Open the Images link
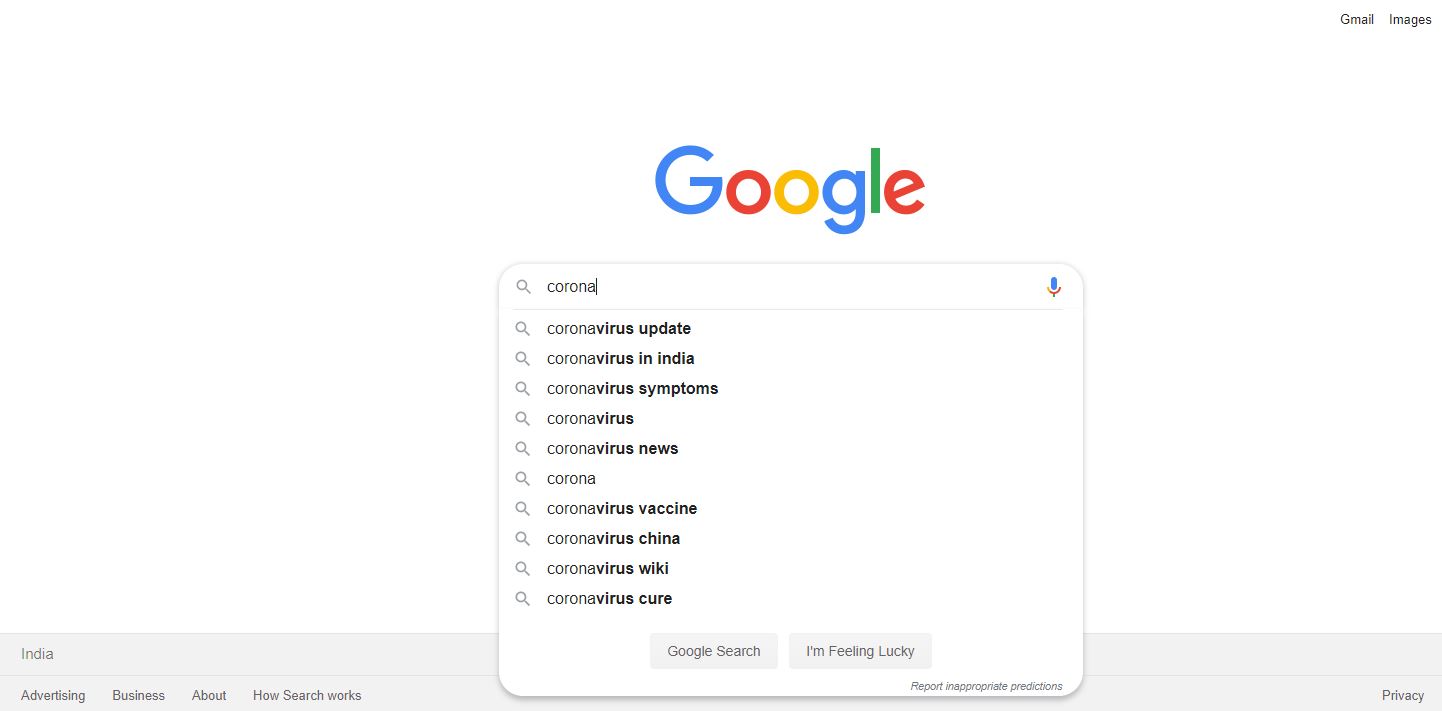Image resolution: width=1442 pixels, height=711 pixels. pos(1409,19)
